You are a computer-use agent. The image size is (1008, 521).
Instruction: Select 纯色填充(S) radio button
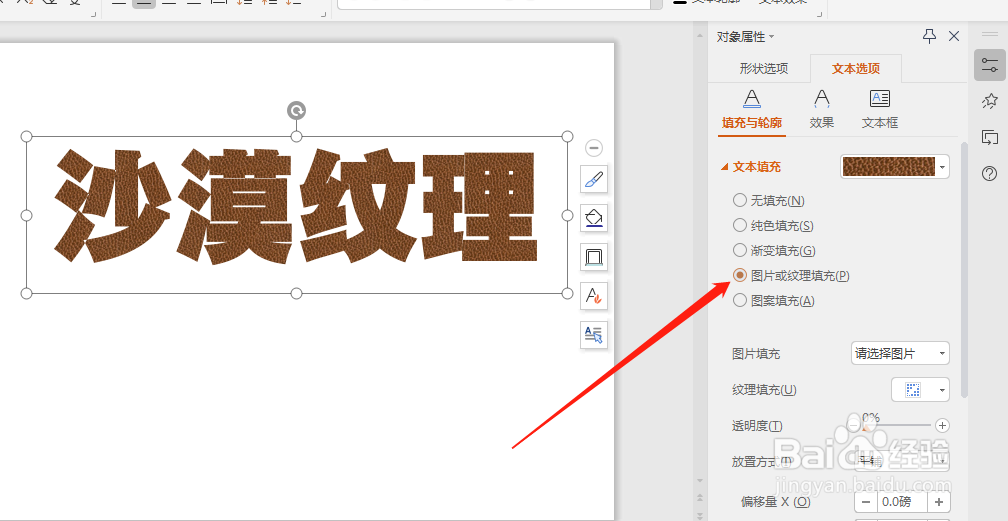tap(740, 226)
